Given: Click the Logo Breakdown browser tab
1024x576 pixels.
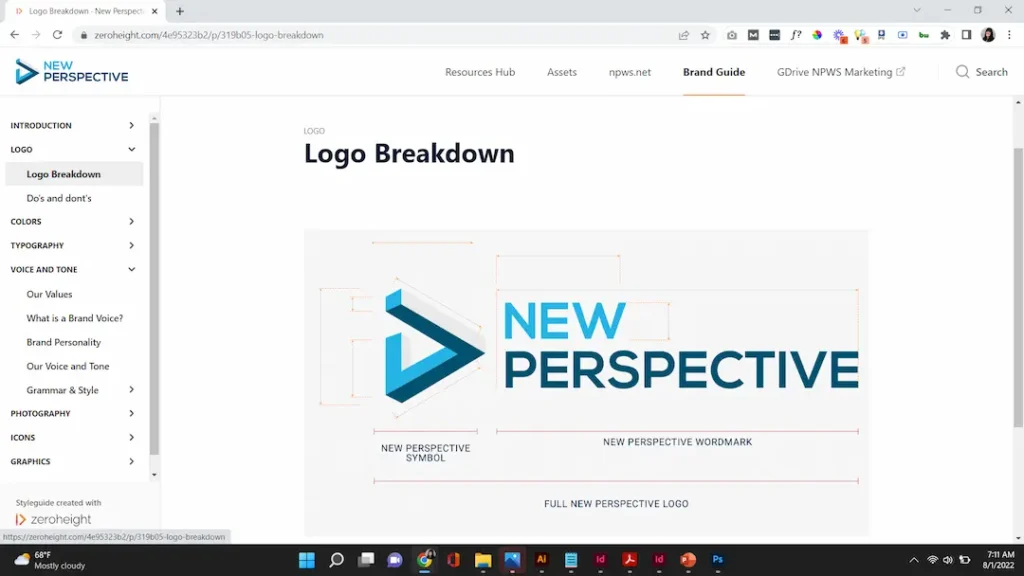Looking at the screenshot, I should [86, 11].
